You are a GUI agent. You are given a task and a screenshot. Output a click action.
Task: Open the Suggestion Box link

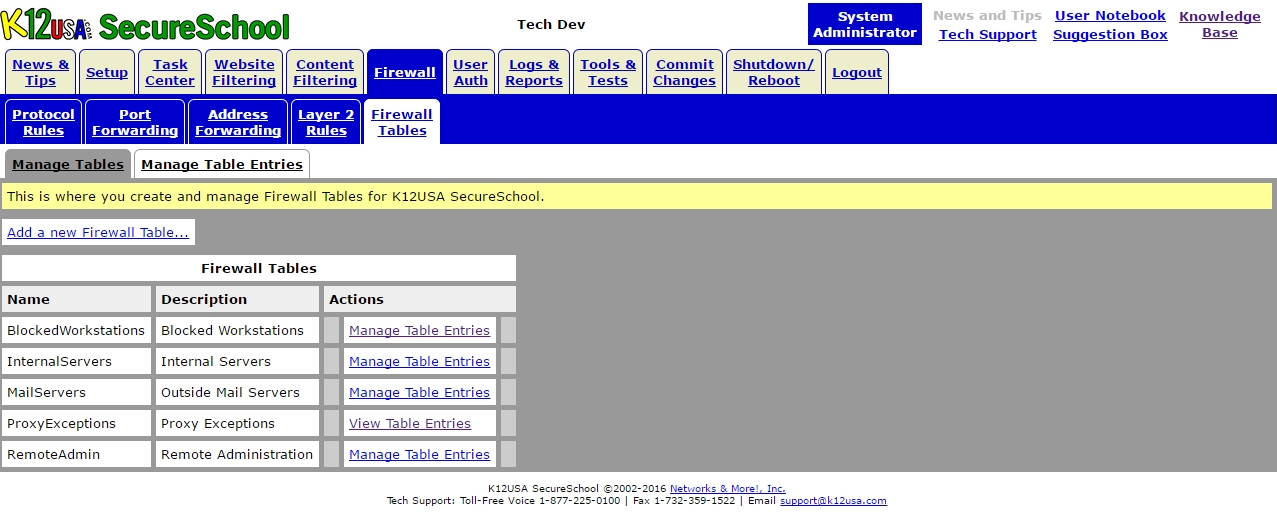pos(1110,34)
